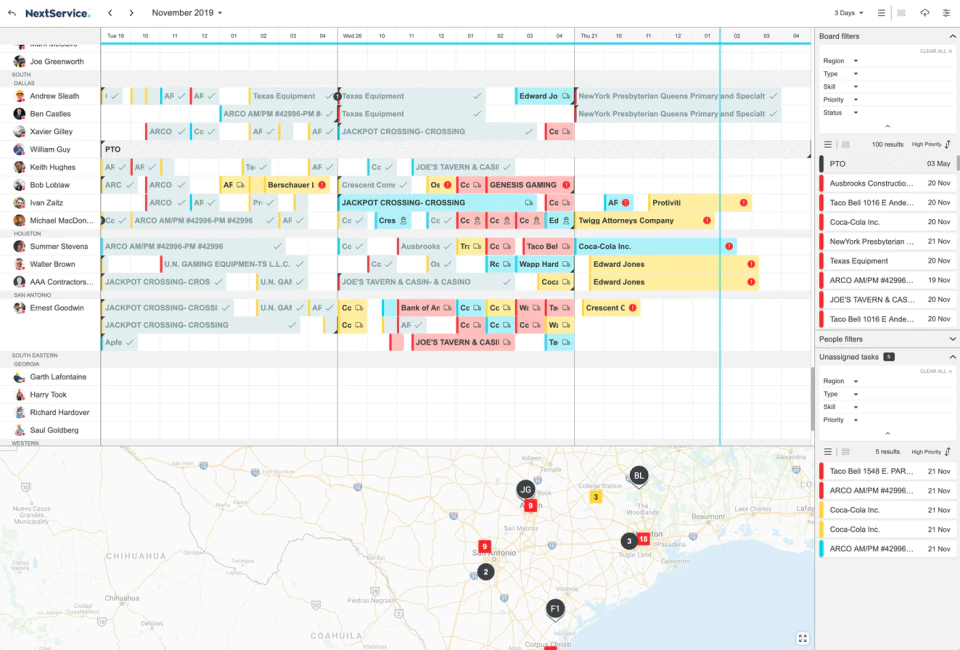Open Crescent C task on Ernest Goodwin row
Image resolution: width=960 pixels, height=650 pixels.
(x=611, y=308)
